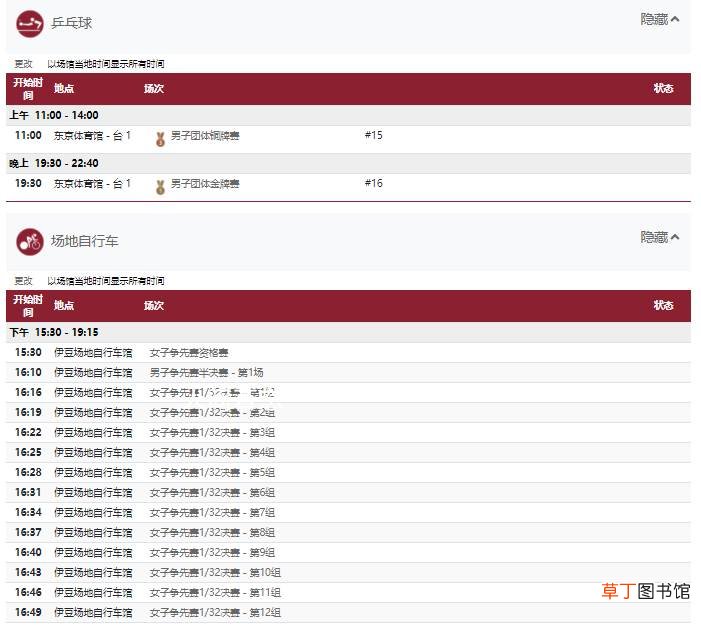701x626 pixels.
Task: Collapse the 乒乓球 section with 隐藏
Action: [660, 19]
